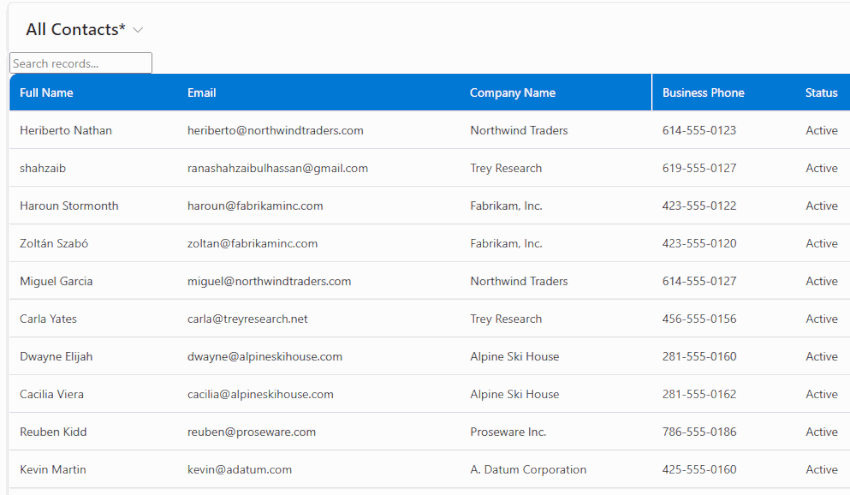Click Trey Research in Carla Yates's row
The image size is (850, 495).
click(506, 319)
